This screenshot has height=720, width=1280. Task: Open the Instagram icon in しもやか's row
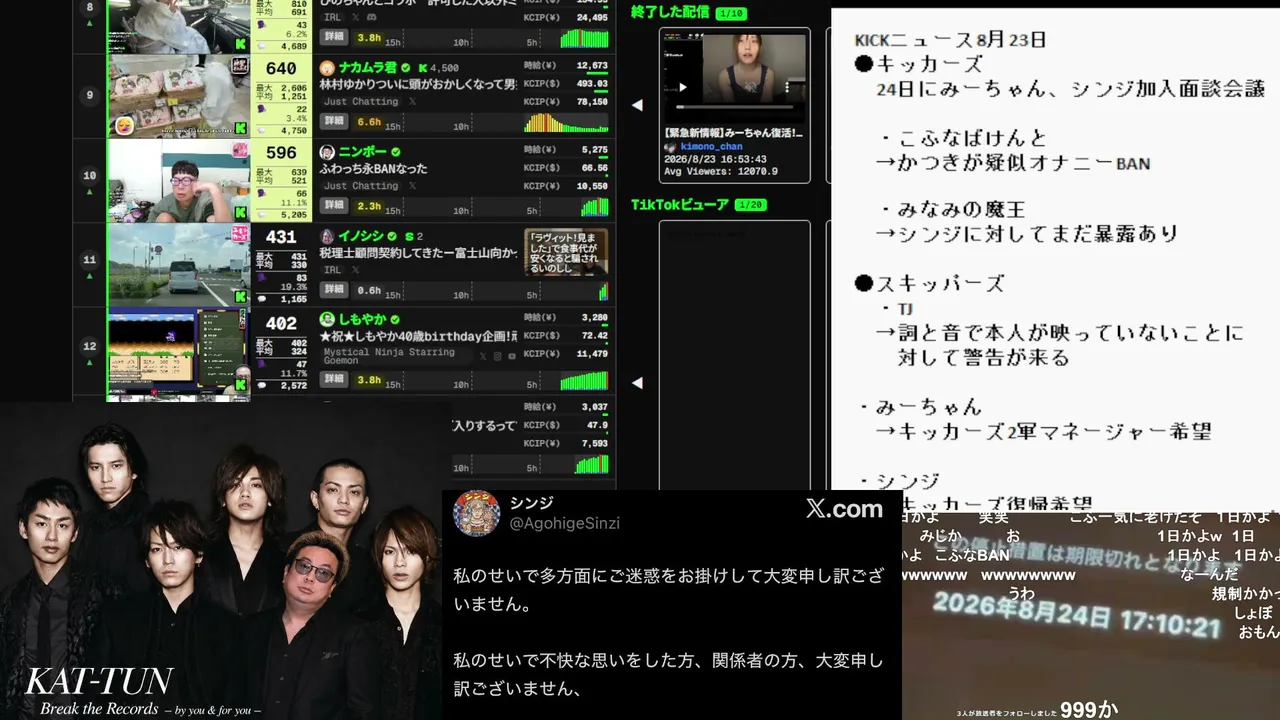[x=497, y=356]
